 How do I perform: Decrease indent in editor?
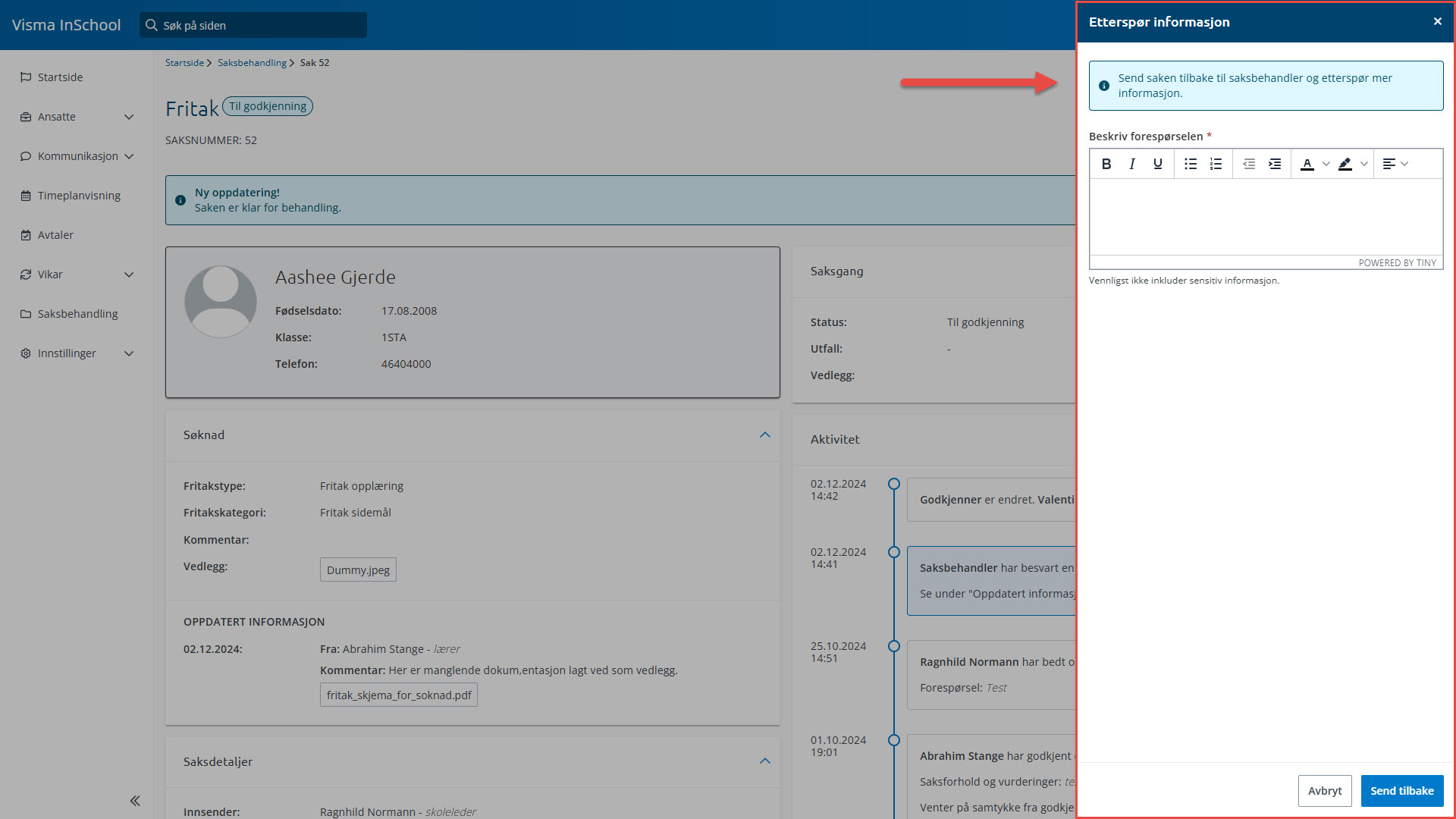pyautogui.click(x=1249, y=164)
